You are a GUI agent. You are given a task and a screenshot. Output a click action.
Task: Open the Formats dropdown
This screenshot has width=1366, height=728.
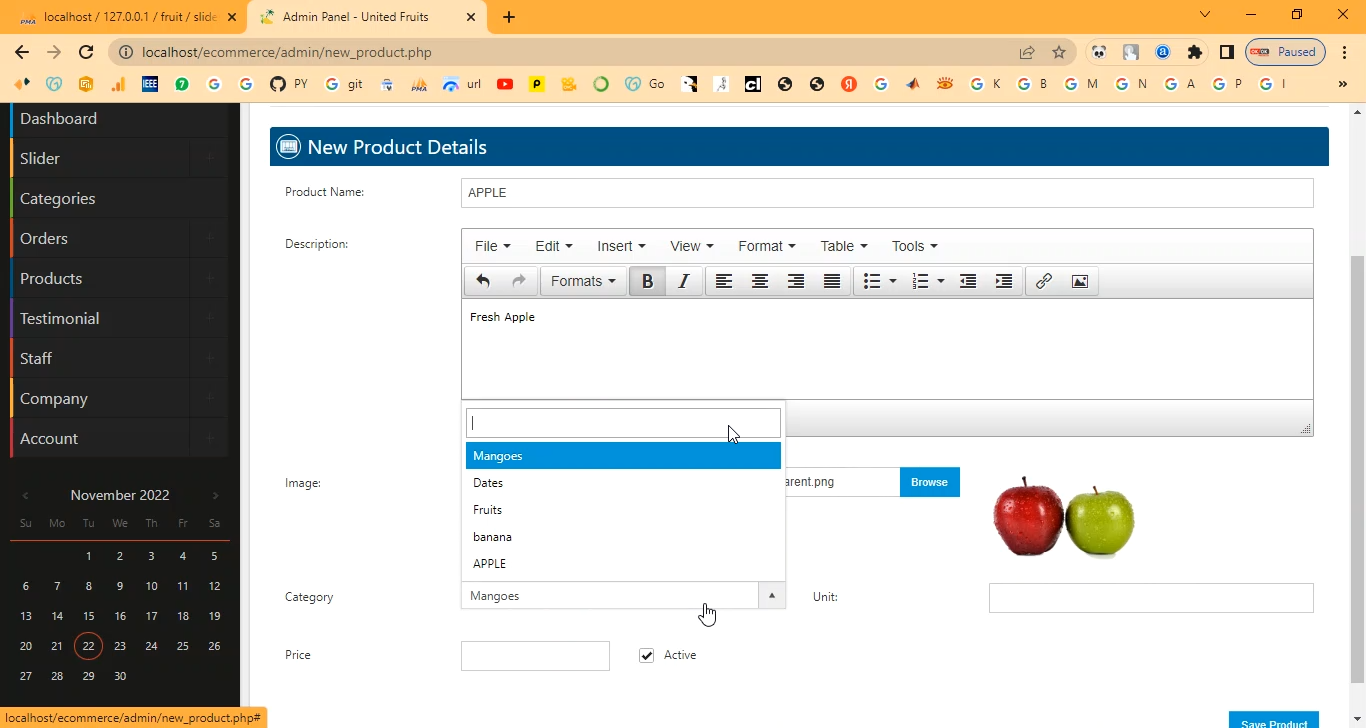pyautogui.click(x=583, y=282)
